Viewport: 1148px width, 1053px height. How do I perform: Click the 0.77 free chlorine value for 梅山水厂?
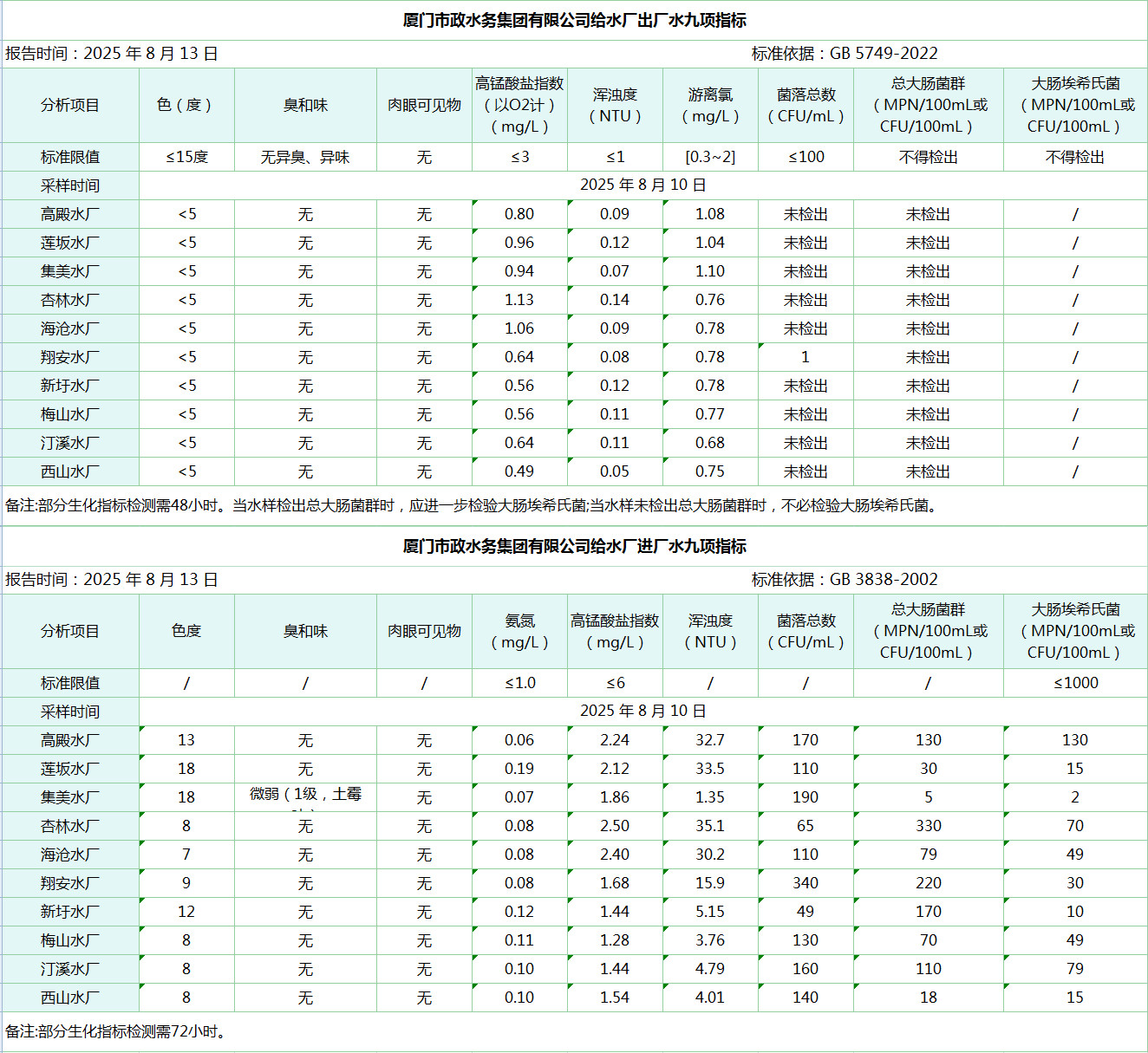tap(710, 414)
